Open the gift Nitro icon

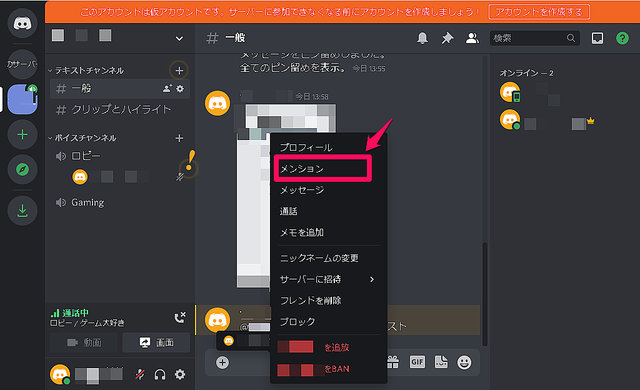click(393, 362)
